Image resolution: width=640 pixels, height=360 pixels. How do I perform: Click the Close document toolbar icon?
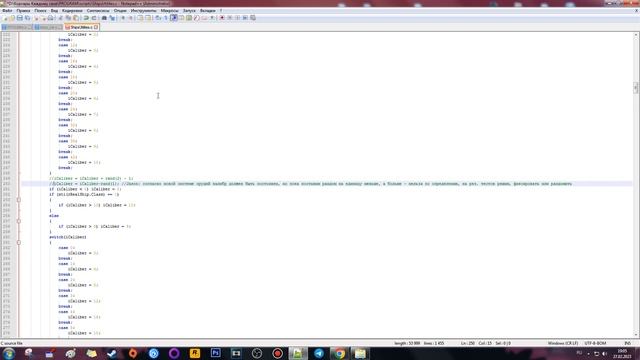pos(36,18)
